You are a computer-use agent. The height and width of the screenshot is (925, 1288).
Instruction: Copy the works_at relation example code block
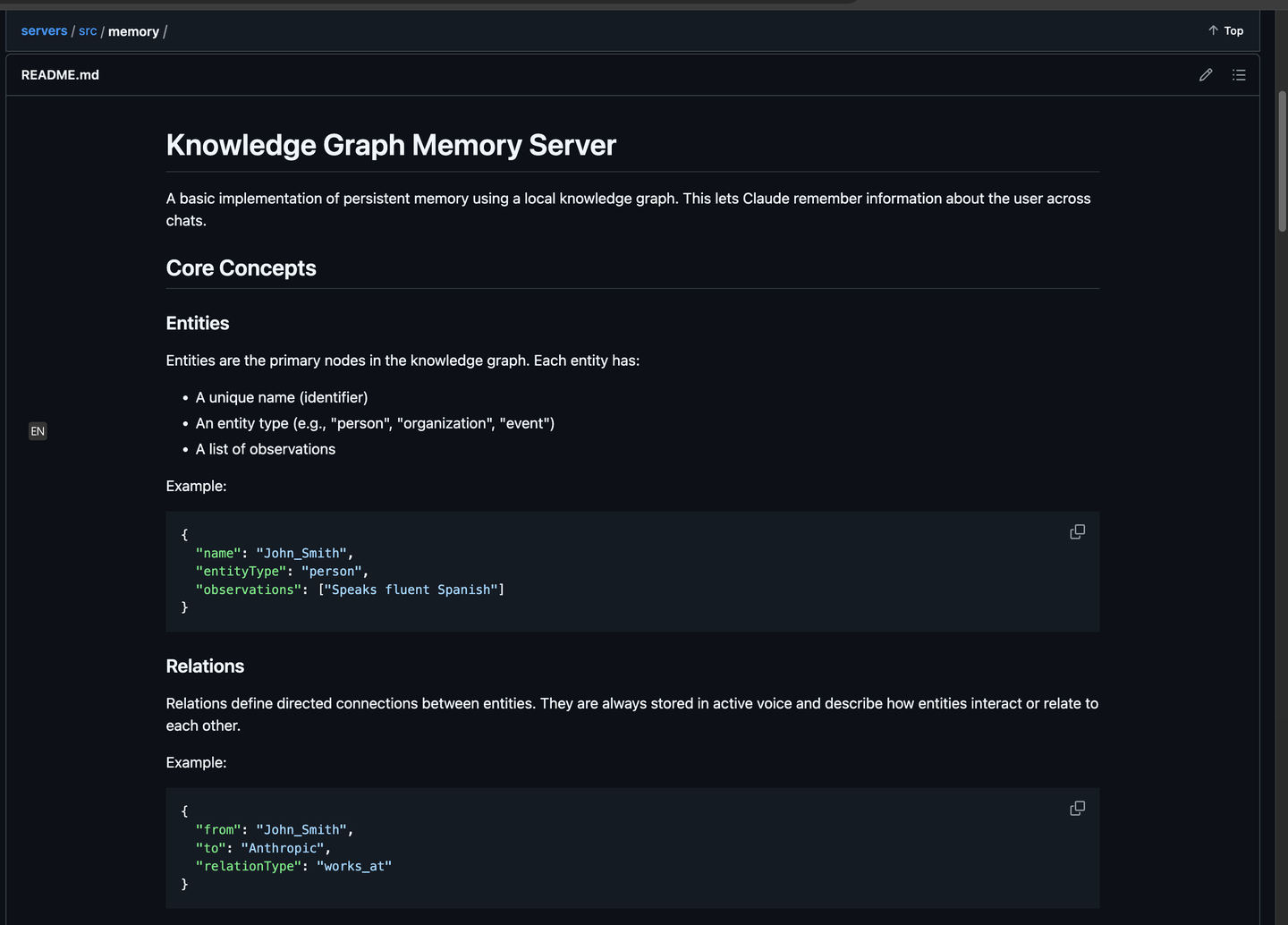point(1077,809)
